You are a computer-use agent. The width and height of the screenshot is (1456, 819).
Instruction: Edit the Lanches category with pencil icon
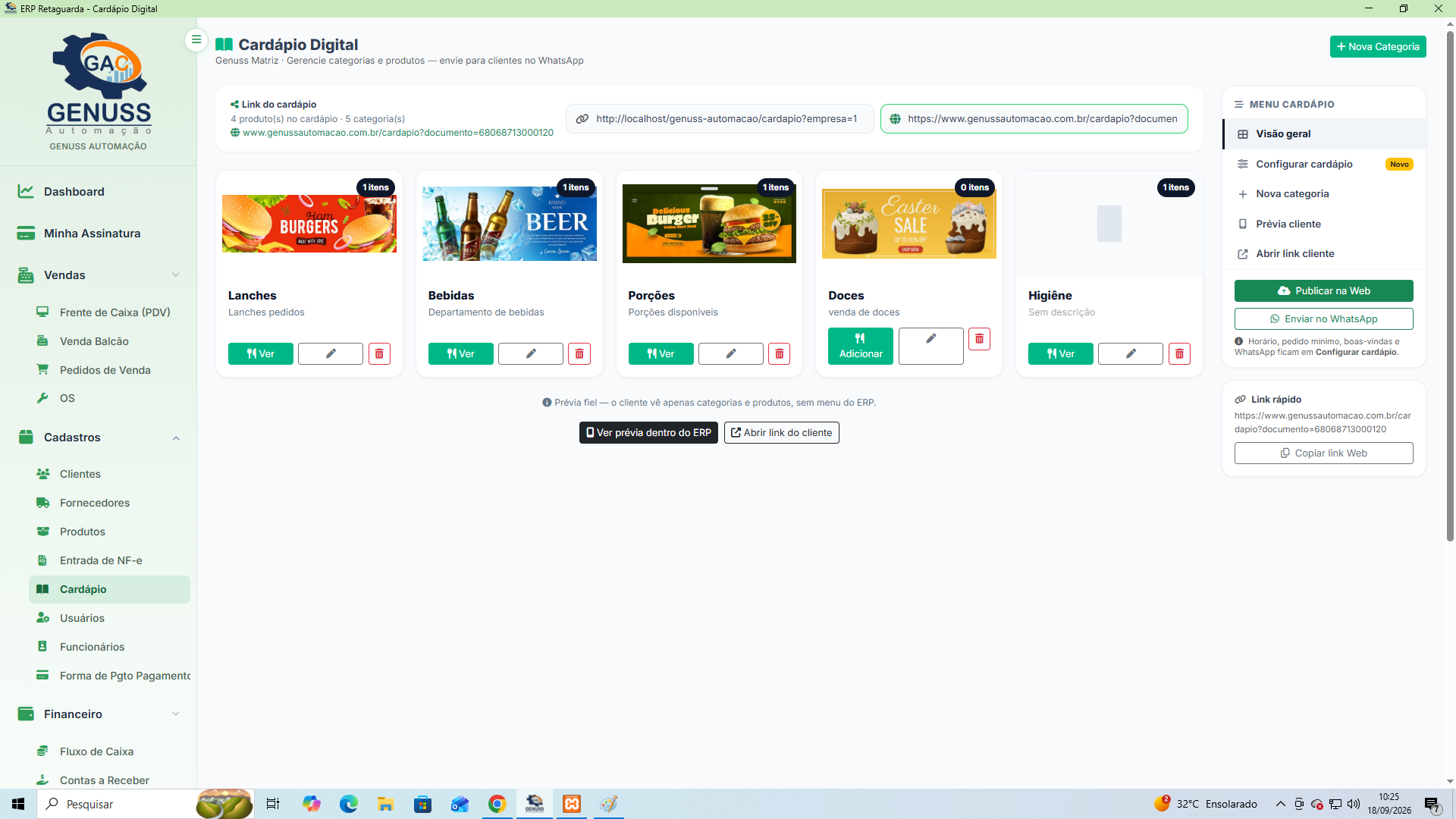click(331, 354)
